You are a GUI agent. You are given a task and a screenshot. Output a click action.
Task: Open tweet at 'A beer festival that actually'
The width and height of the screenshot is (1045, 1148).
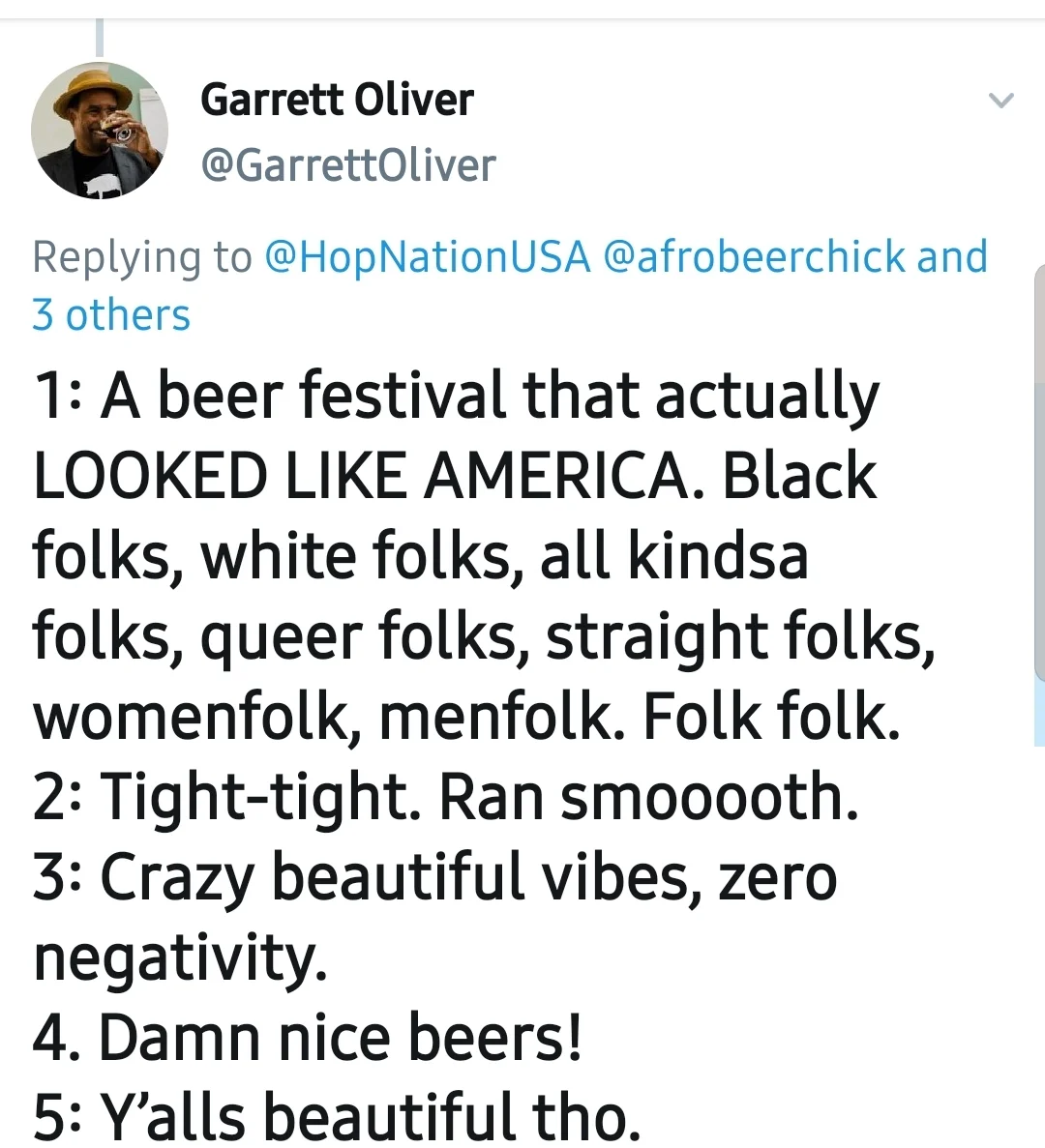click(x=489, y=397)
